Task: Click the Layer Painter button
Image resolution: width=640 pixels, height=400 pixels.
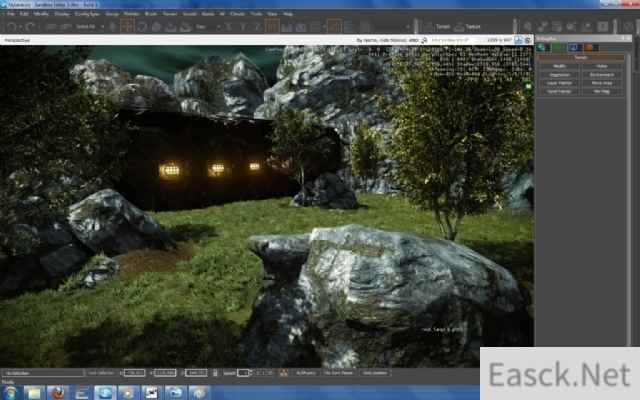Action: (560, 82)
